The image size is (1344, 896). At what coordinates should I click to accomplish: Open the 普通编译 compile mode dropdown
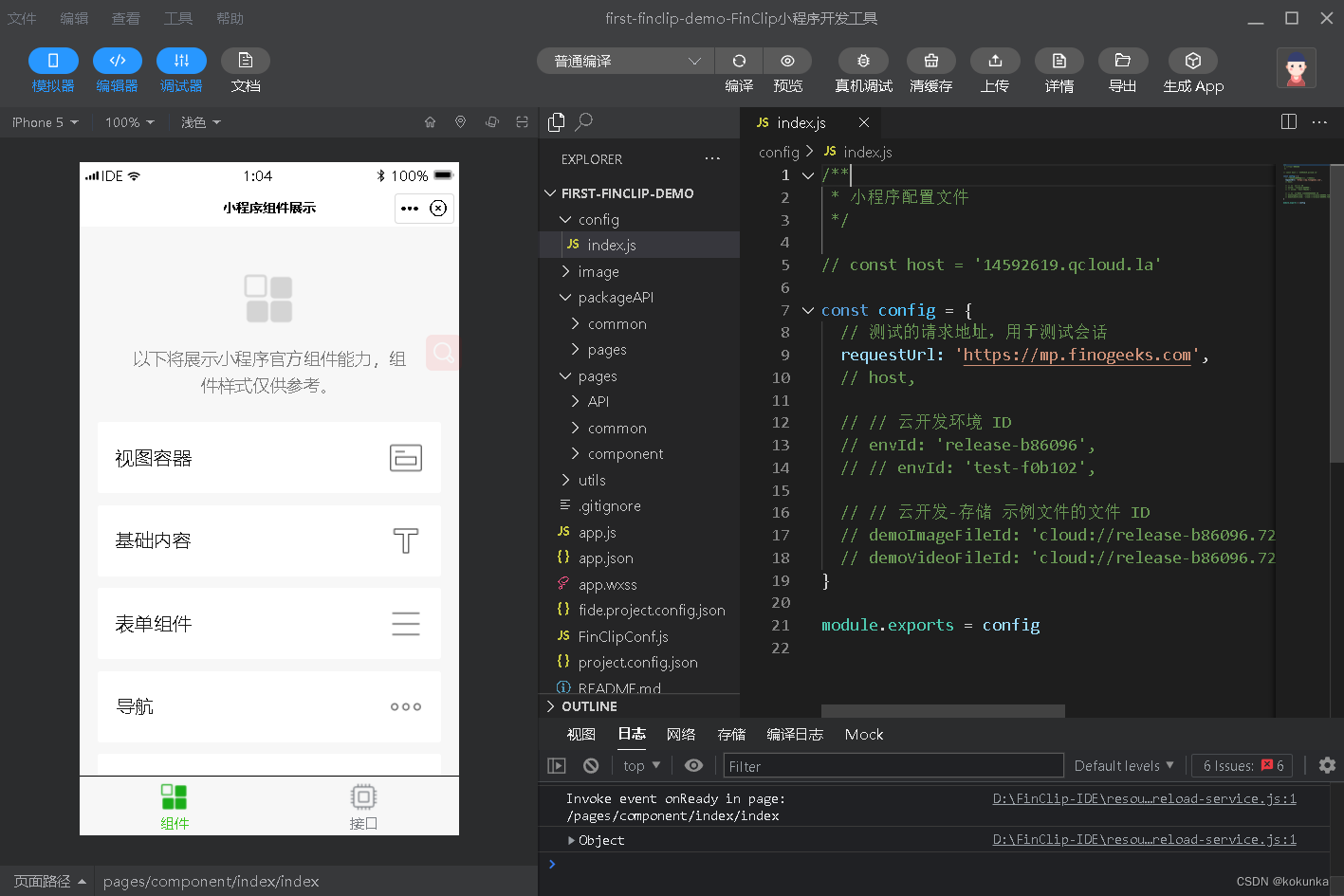pyautogui.click(x=623, y=60)
